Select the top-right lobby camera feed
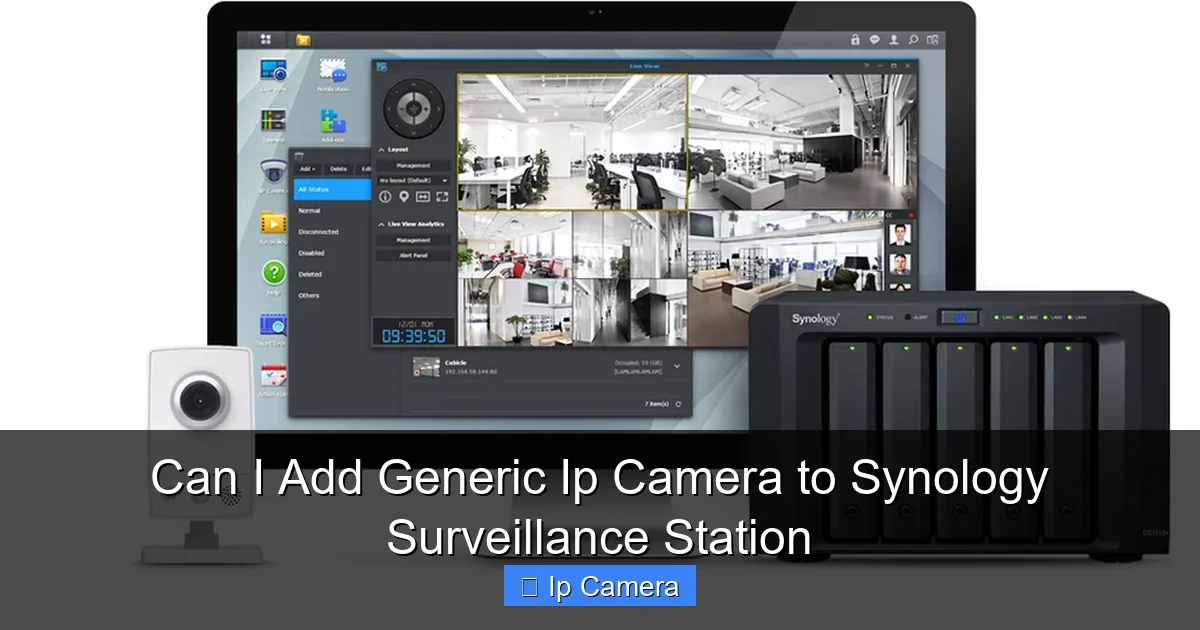Viewport: 1200px width, 630px height. [802, 141]
